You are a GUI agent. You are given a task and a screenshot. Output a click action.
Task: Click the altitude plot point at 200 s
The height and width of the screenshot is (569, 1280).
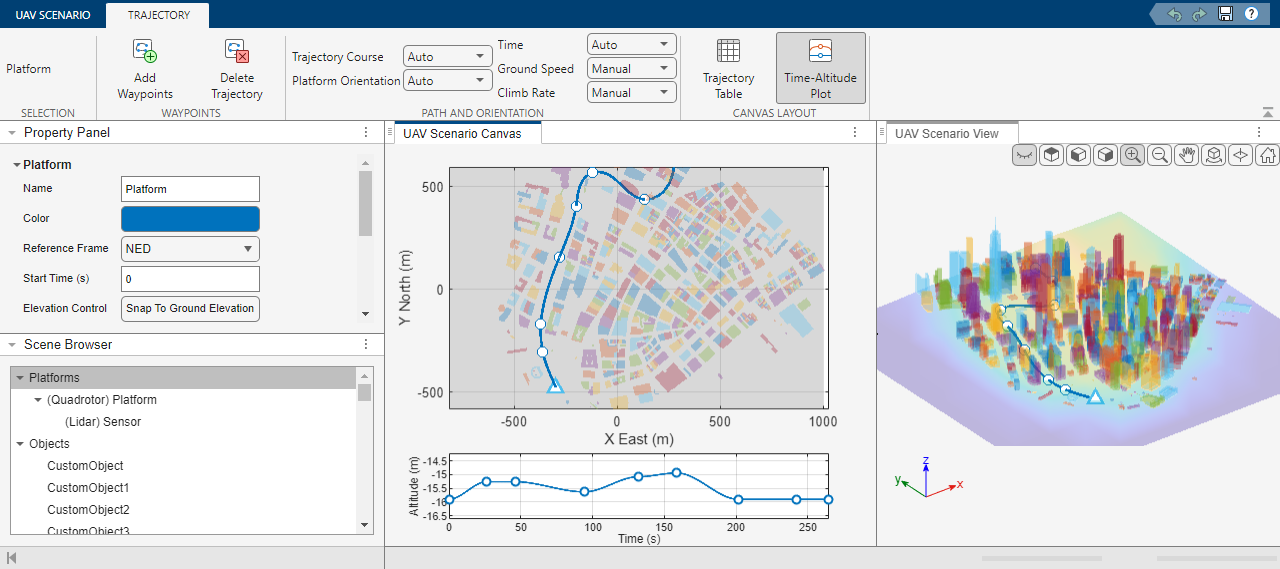tap(738, 499)
